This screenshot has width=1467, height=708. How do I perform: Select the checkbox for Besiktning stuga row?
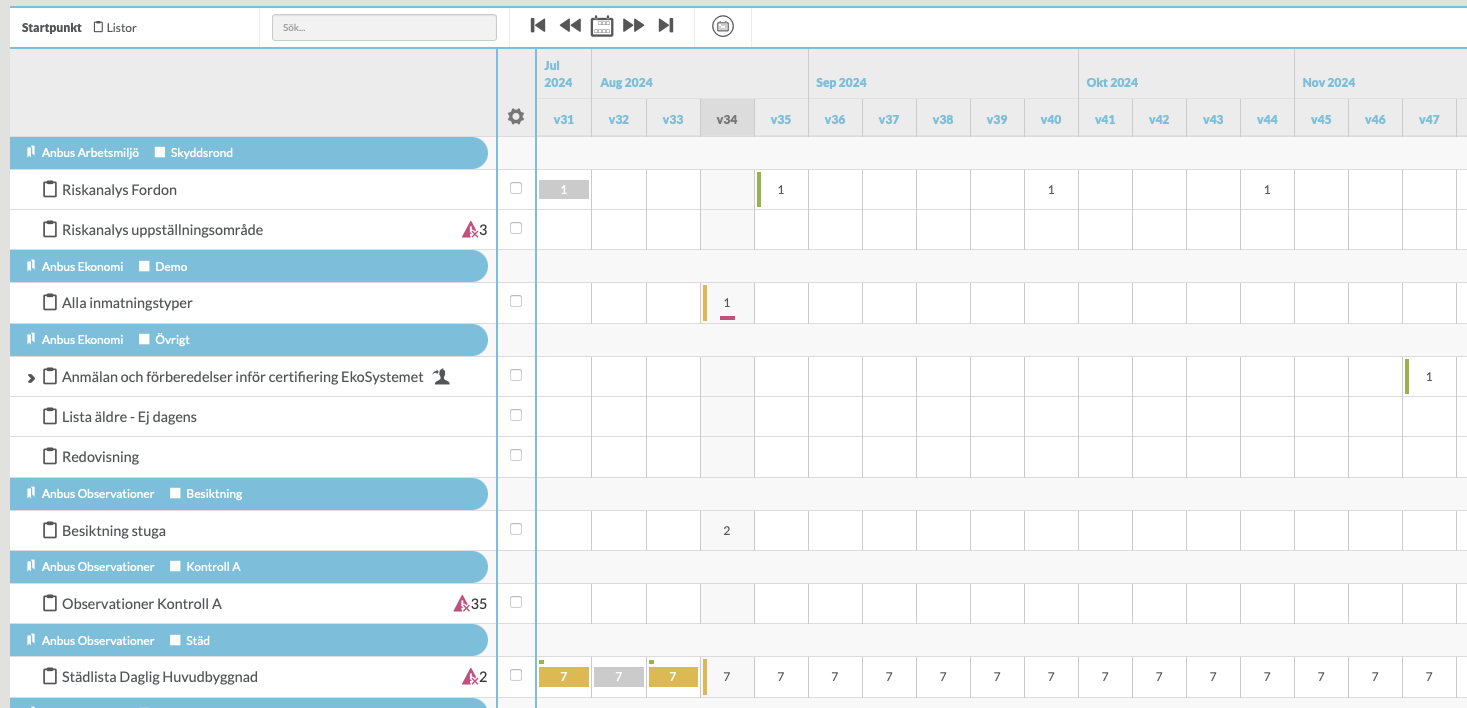pos(516,529)
